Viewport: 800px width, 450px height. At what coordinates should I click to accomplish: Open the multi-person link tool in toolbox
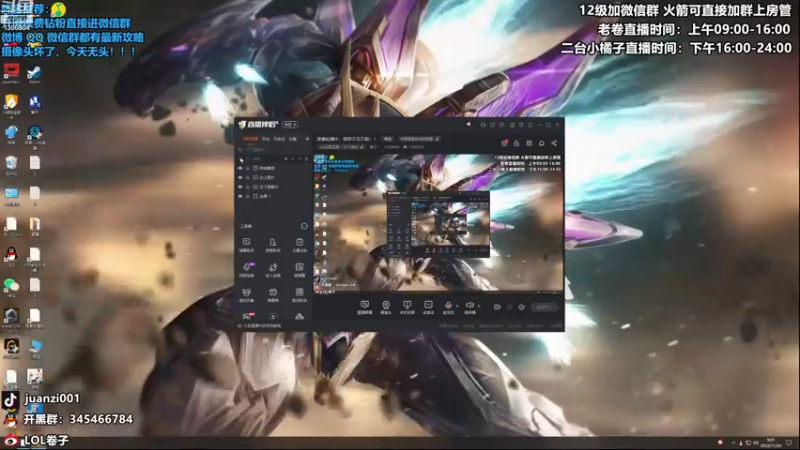[273, 270]
